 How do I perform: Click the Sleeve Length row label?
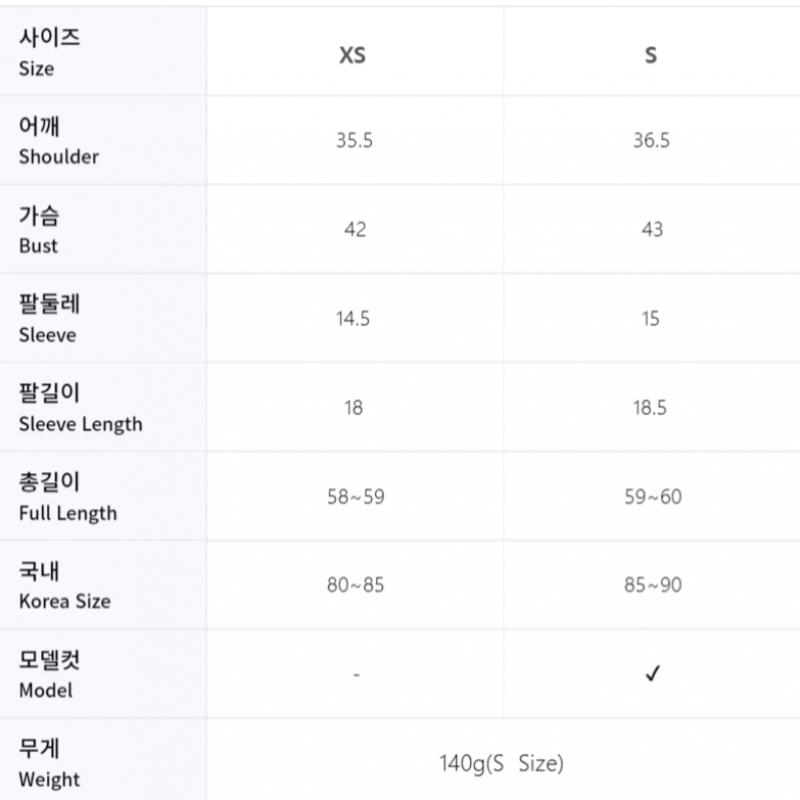click(80, 408)
